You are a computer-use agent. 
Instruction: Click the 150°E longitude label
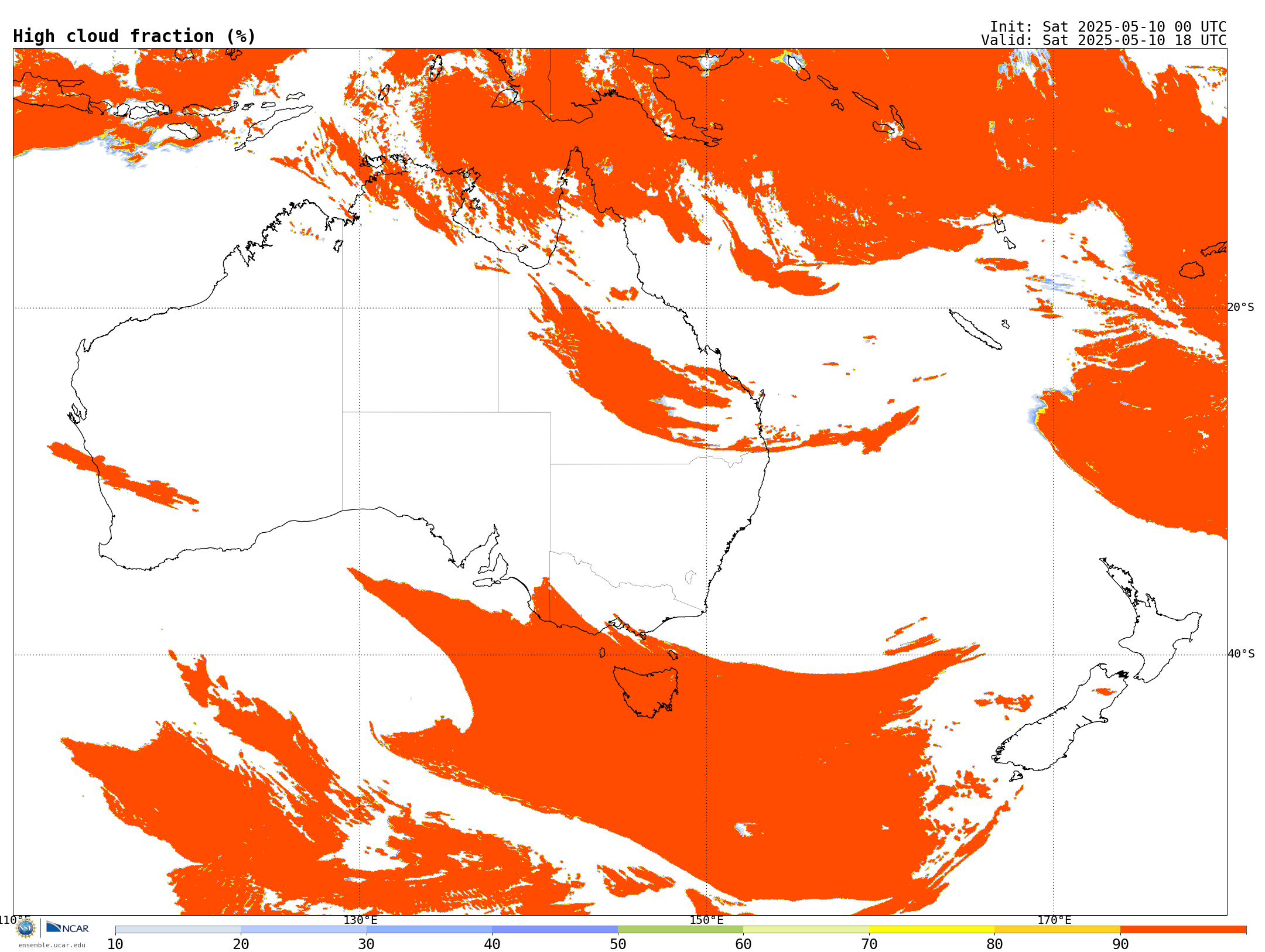click(706, 920)
